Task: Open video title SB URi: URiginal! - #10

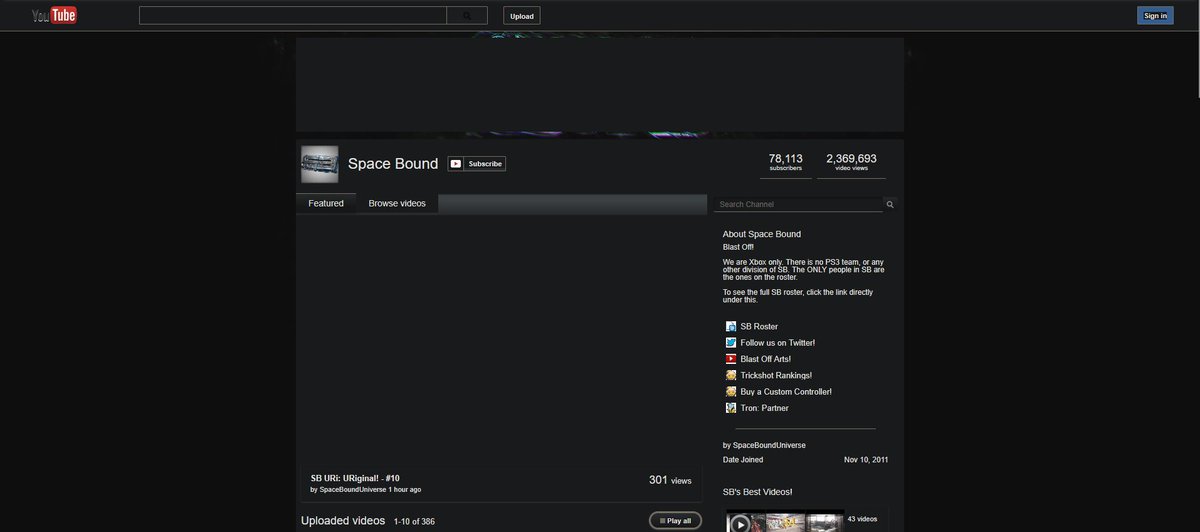Action: (x=355, y=478)
